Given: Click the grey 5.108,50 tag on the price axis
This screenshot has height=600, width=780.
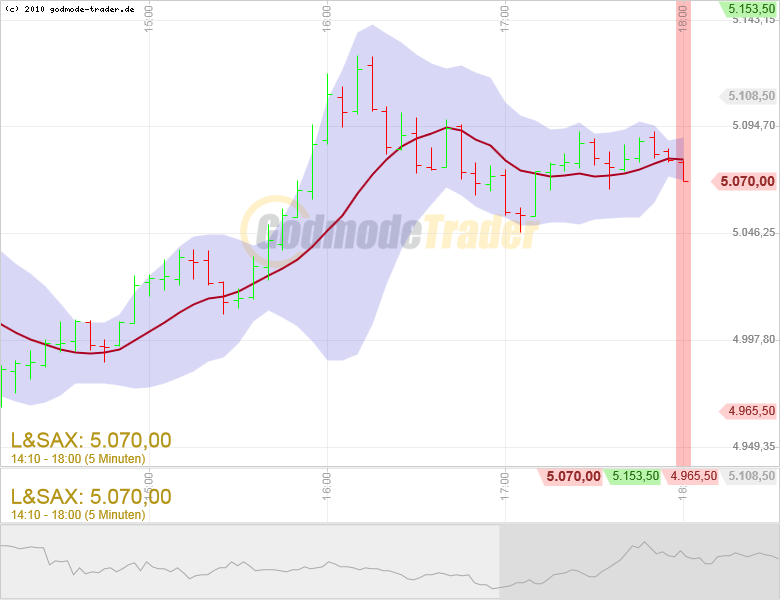Looking at the screenshot, I should click(x=748, y=96).
